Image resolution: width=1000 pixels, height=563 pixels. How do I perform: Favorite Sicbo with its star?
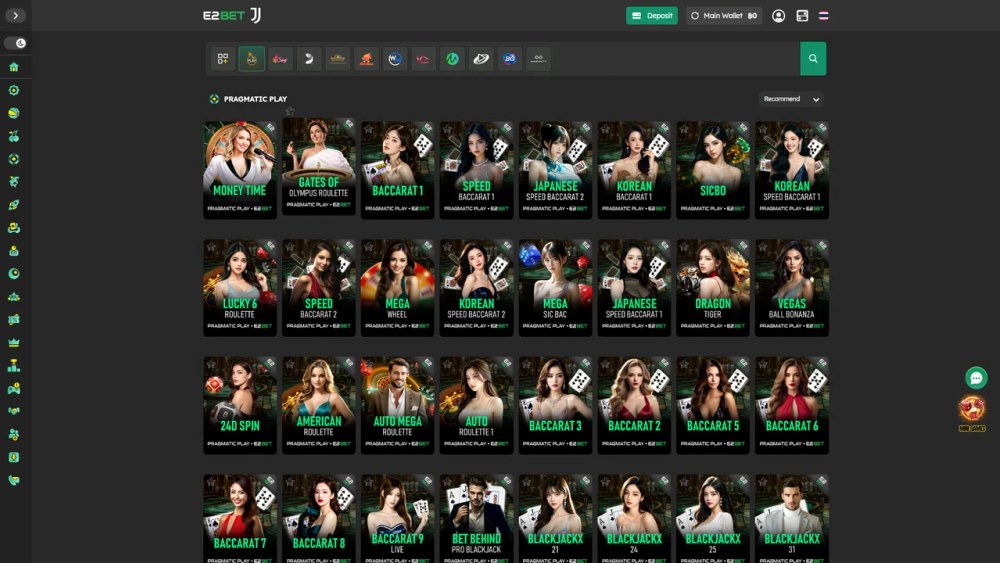tap(684, 129)
